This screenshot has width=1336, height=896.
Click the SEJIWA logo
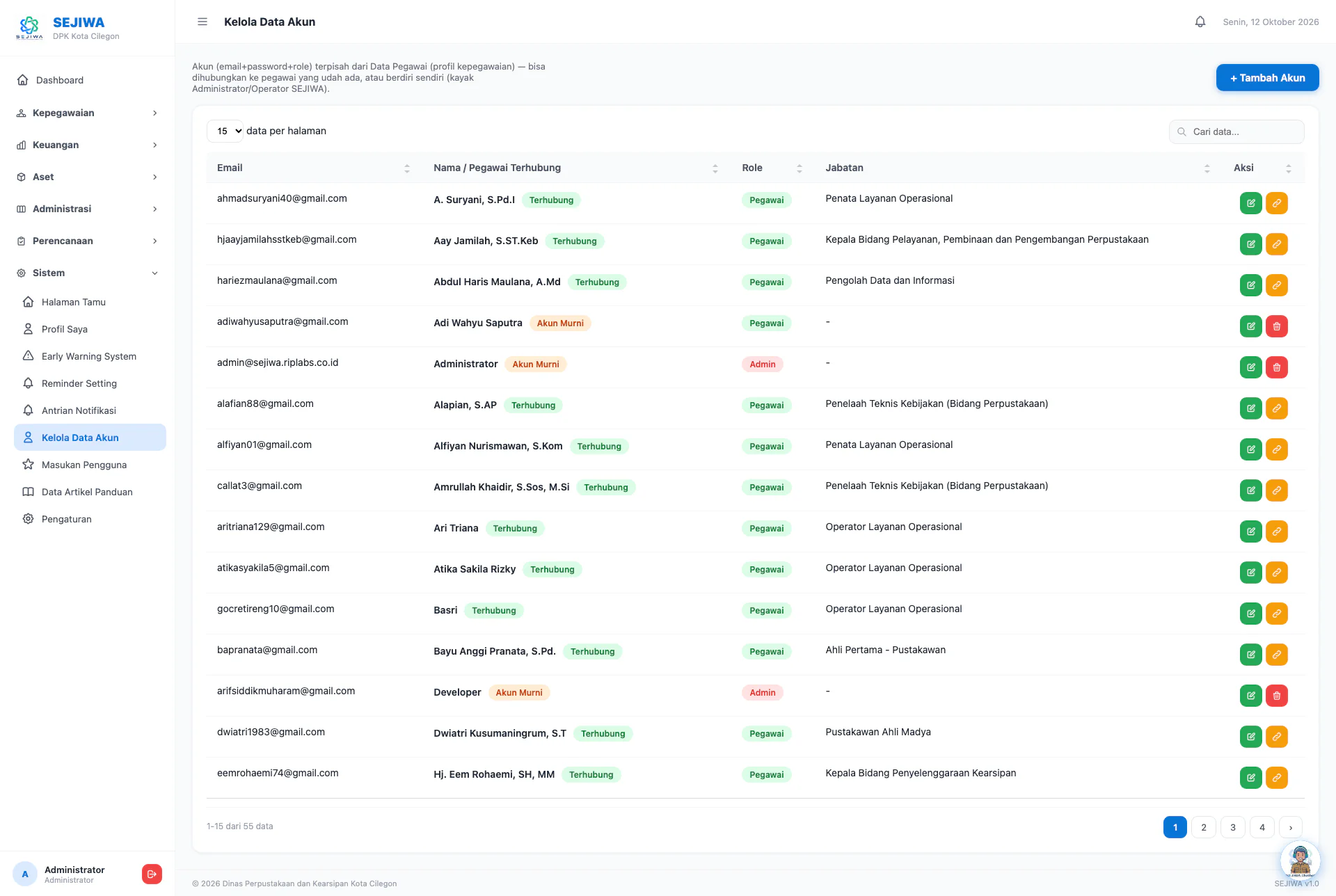29,28
